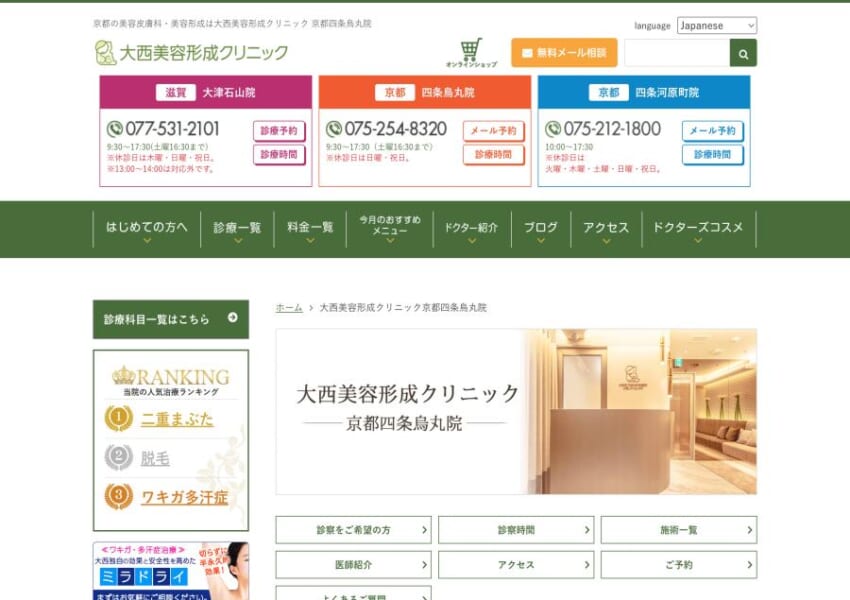Click the 診察をご希望の方 button
This screenshot has height=600, width=850.
(353, 530)
